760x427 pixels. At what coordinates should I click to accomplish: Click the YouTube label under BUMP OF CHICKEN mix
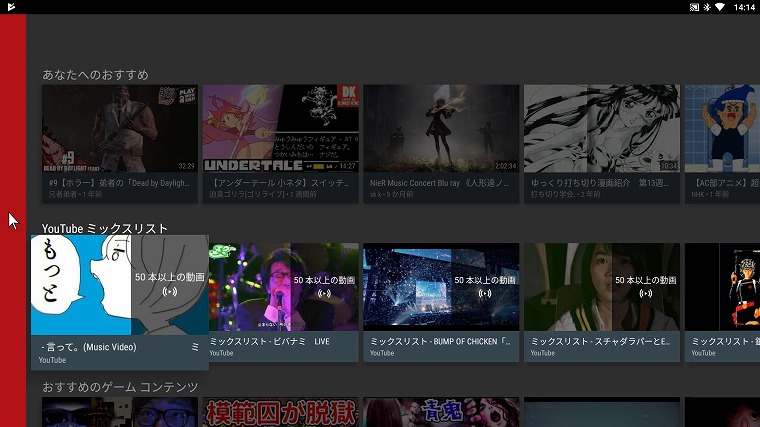click(x=382, y=353)
